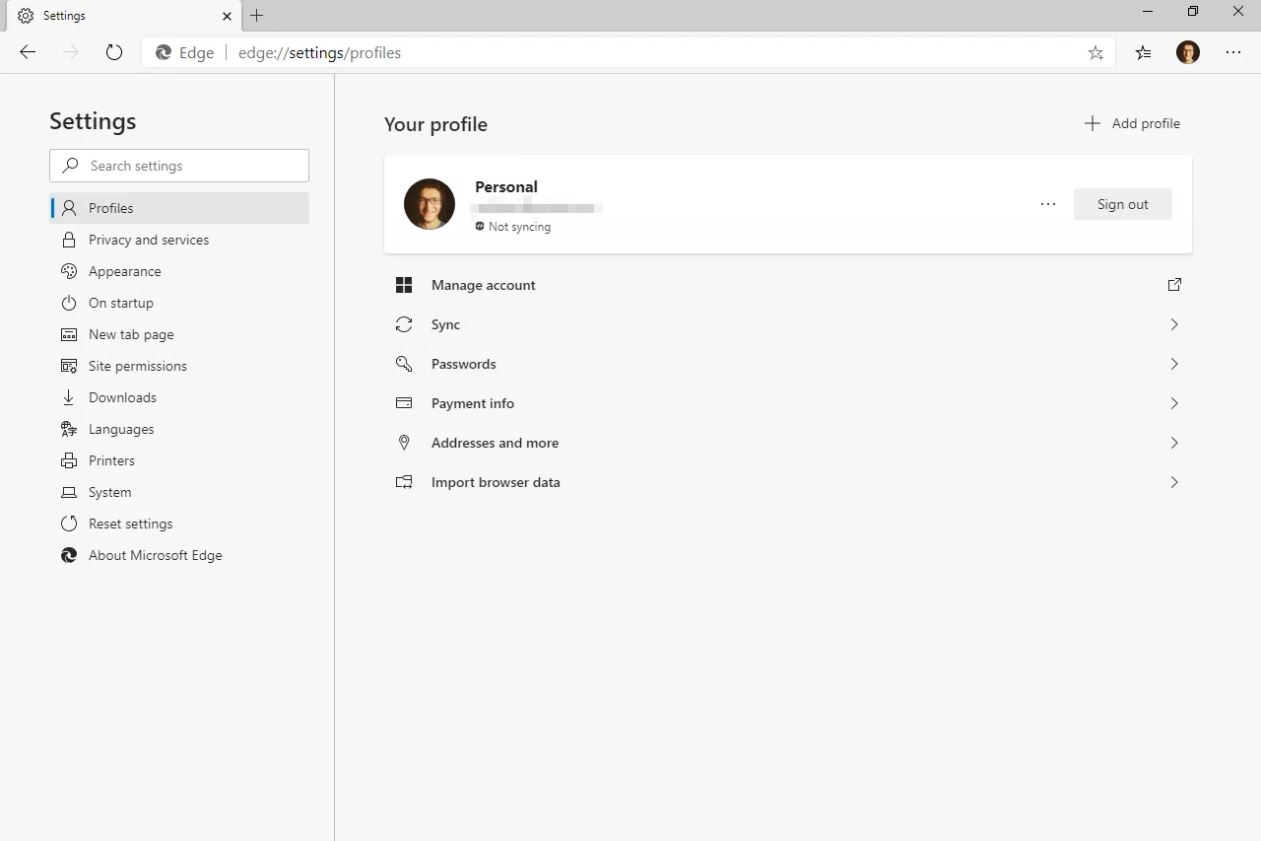
Task: Open a new tab with plus icon
Action: [257, 16]
